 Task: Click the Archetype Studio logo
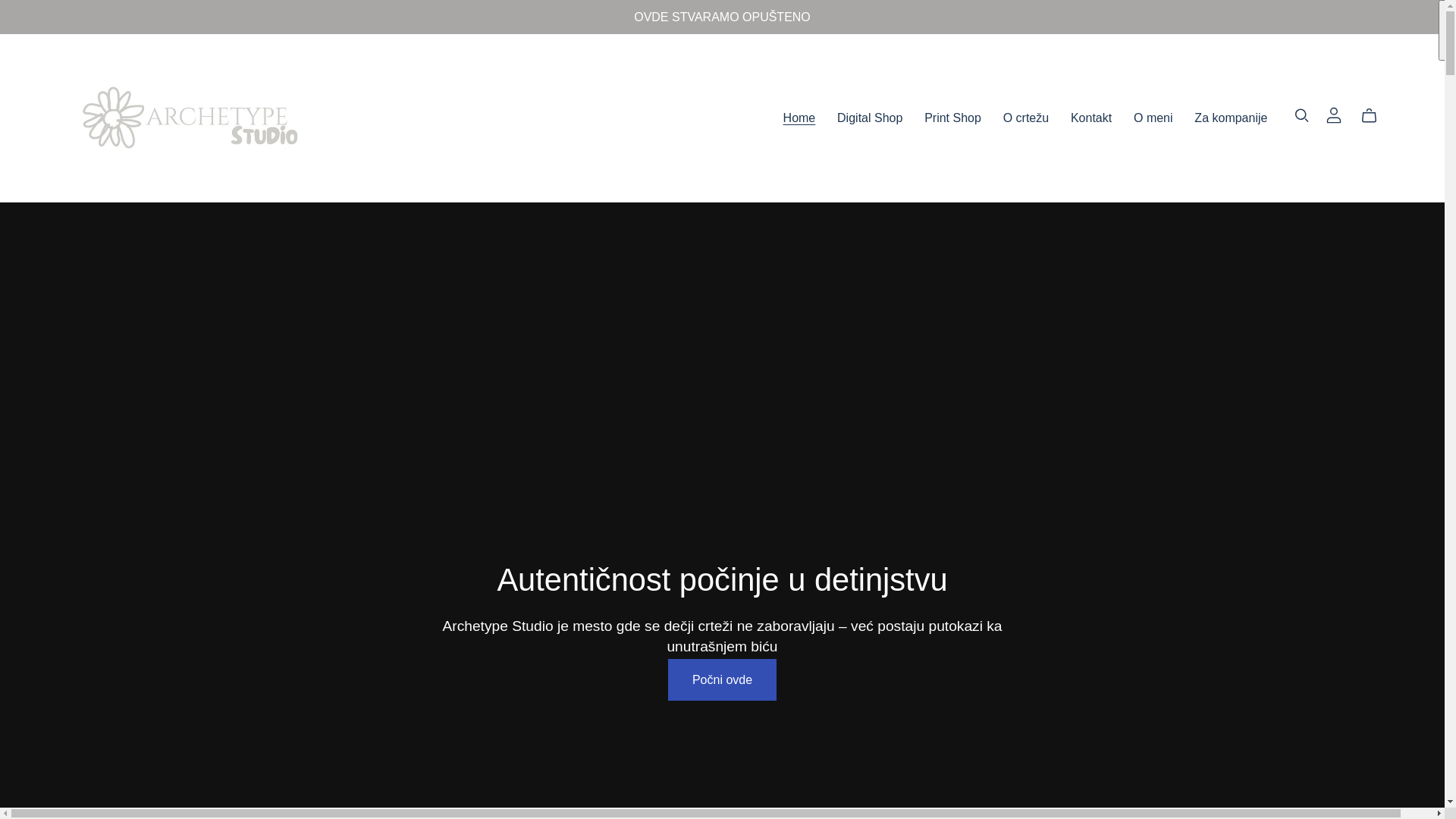tap(190, 118)
